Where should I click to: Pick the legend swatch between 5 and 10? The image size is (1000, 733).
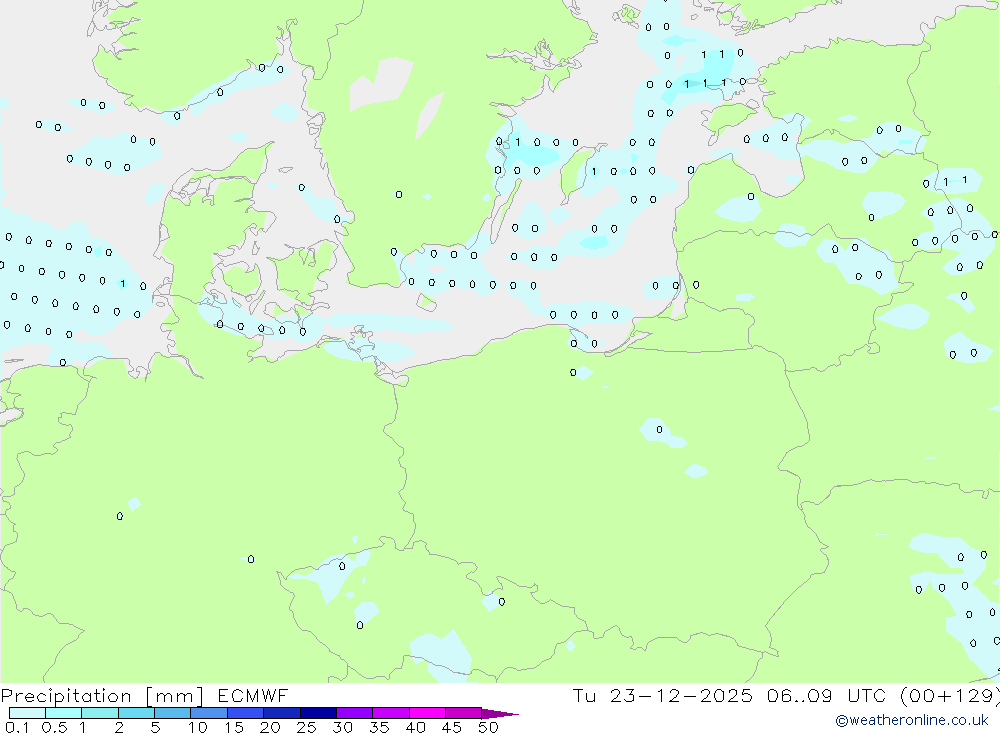[173, 713]
